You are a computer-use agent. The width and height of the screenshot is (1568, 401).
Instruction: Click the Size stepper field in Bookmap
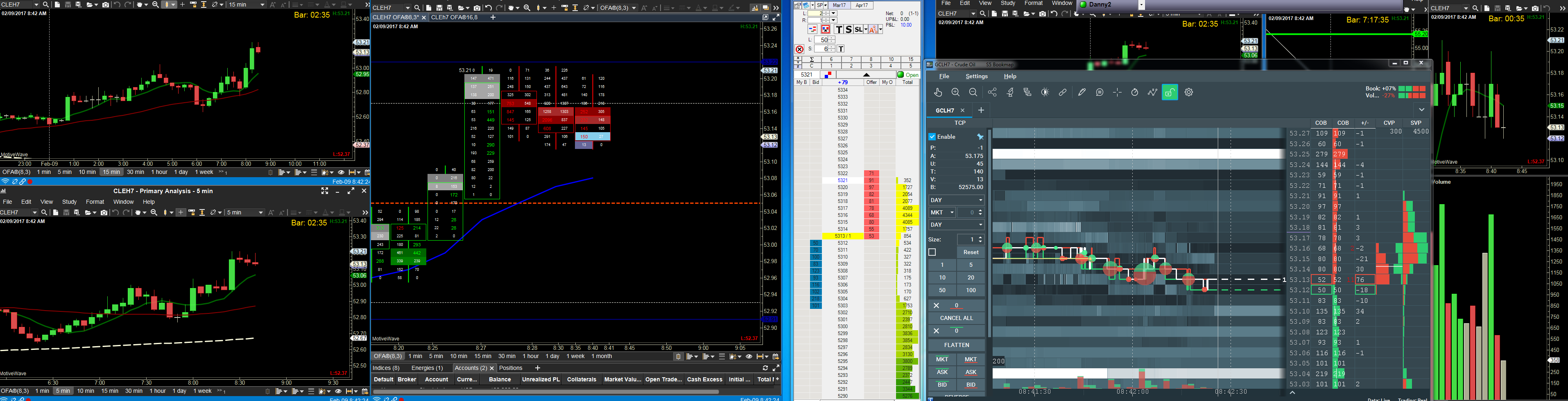click(x=970, y=240)
